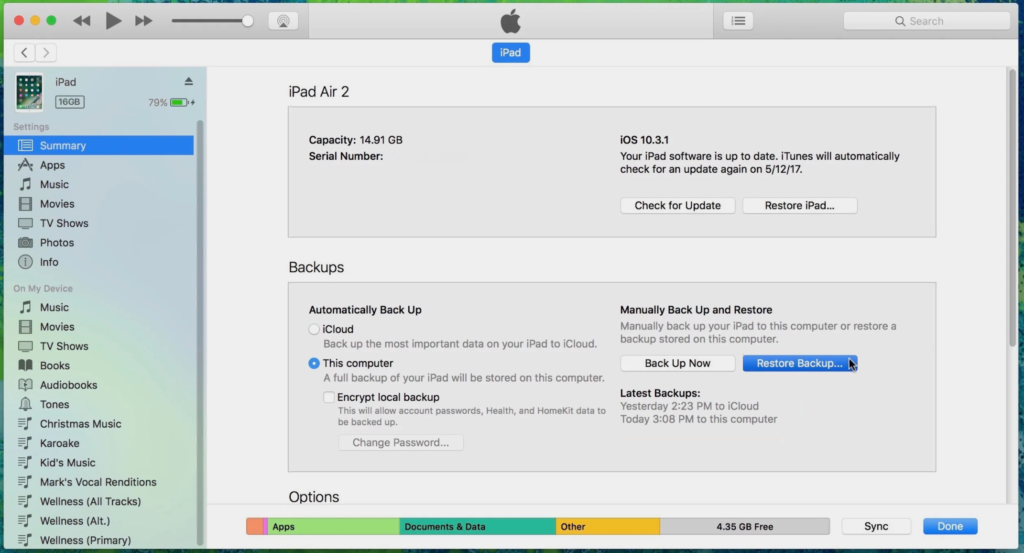Click the iPad device thumbnail

click(29, 92)
